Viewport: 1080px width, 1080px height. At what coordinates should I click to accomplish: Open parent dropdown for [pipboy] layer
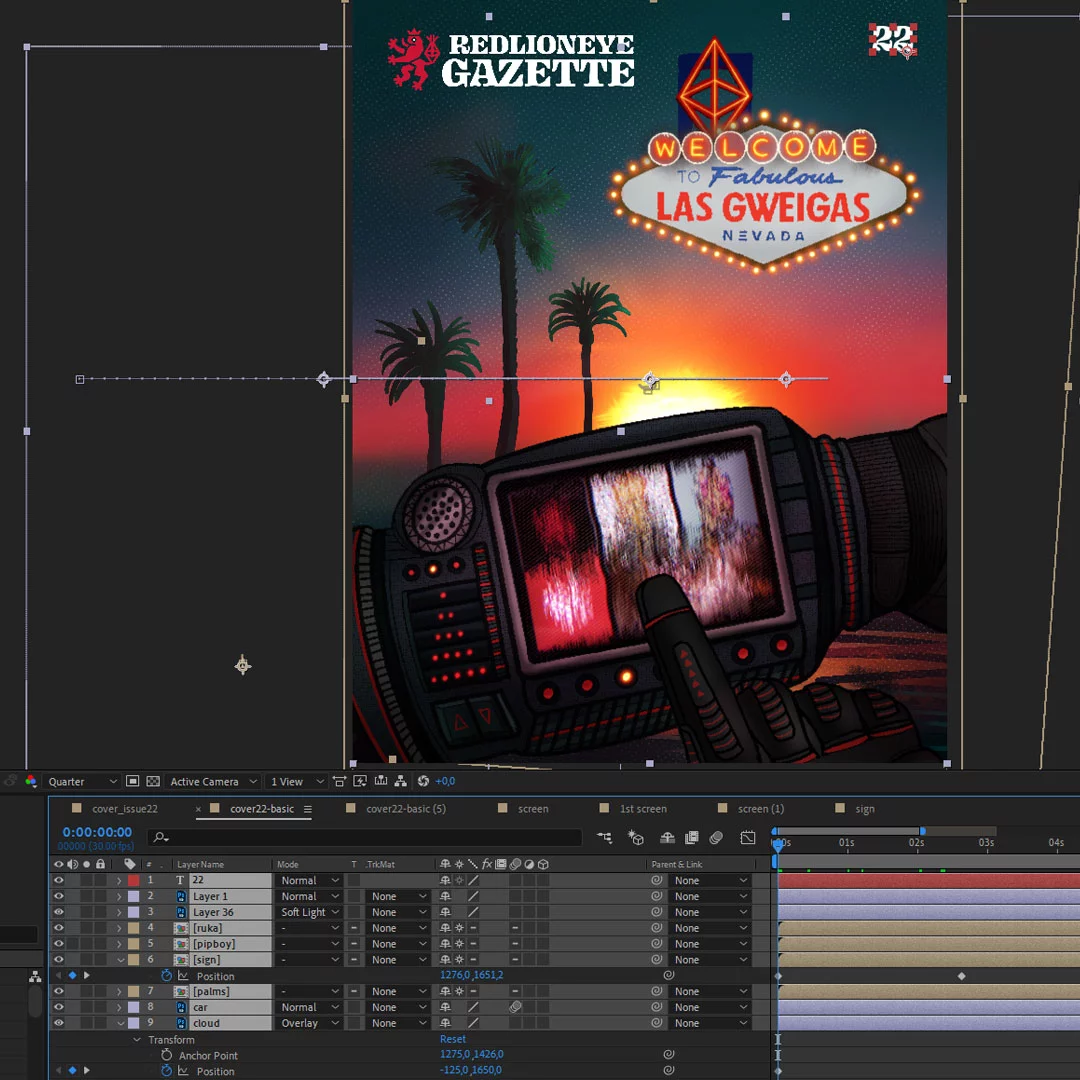click(x=711, y=944)
